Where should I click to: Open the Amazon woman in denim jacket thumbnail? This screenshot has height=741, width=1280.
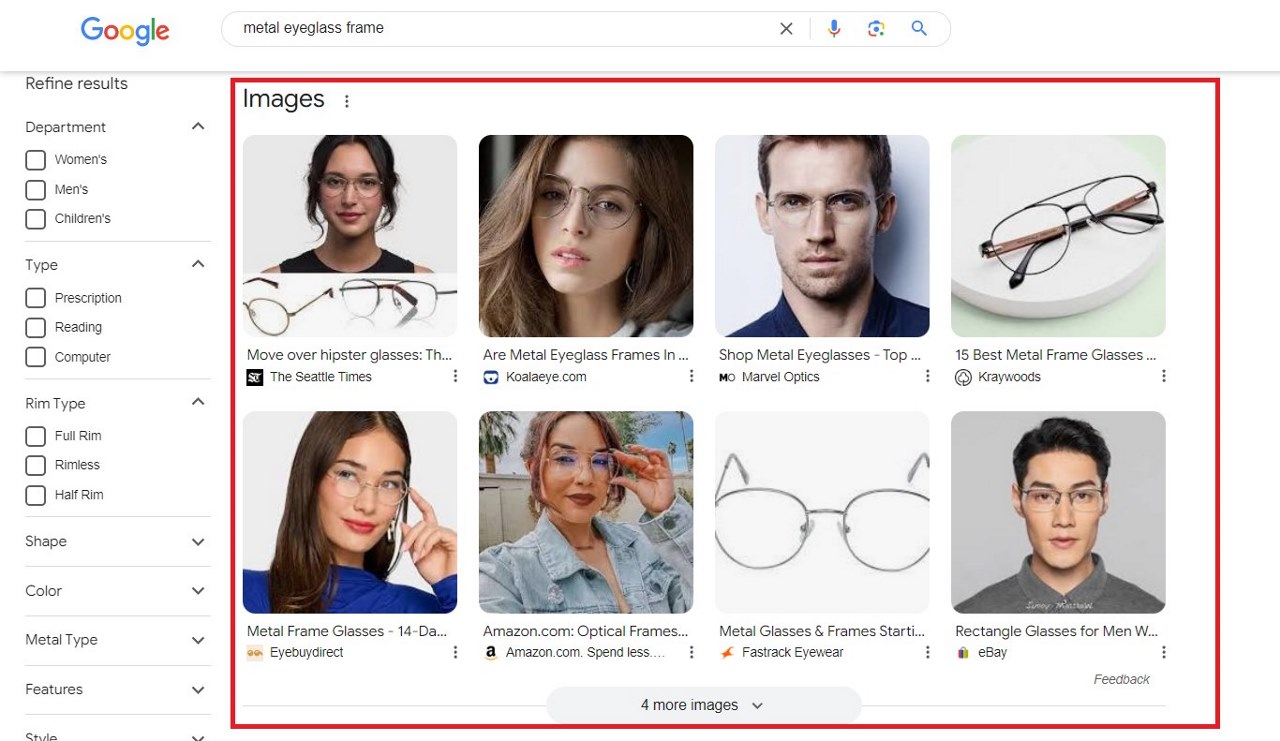[586, 512]
